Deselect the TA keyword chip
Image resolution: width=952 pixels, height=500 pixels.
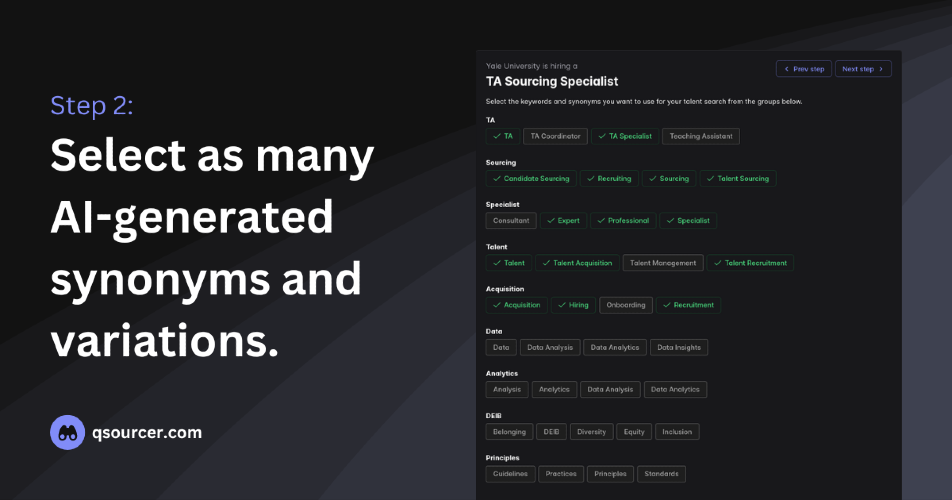503,137
